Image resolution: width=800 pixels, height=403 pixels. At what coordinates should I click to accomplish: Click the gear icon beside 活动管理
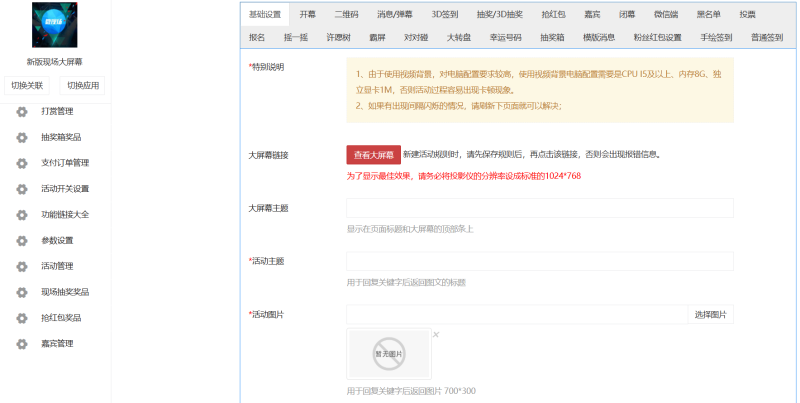(21, 266)
